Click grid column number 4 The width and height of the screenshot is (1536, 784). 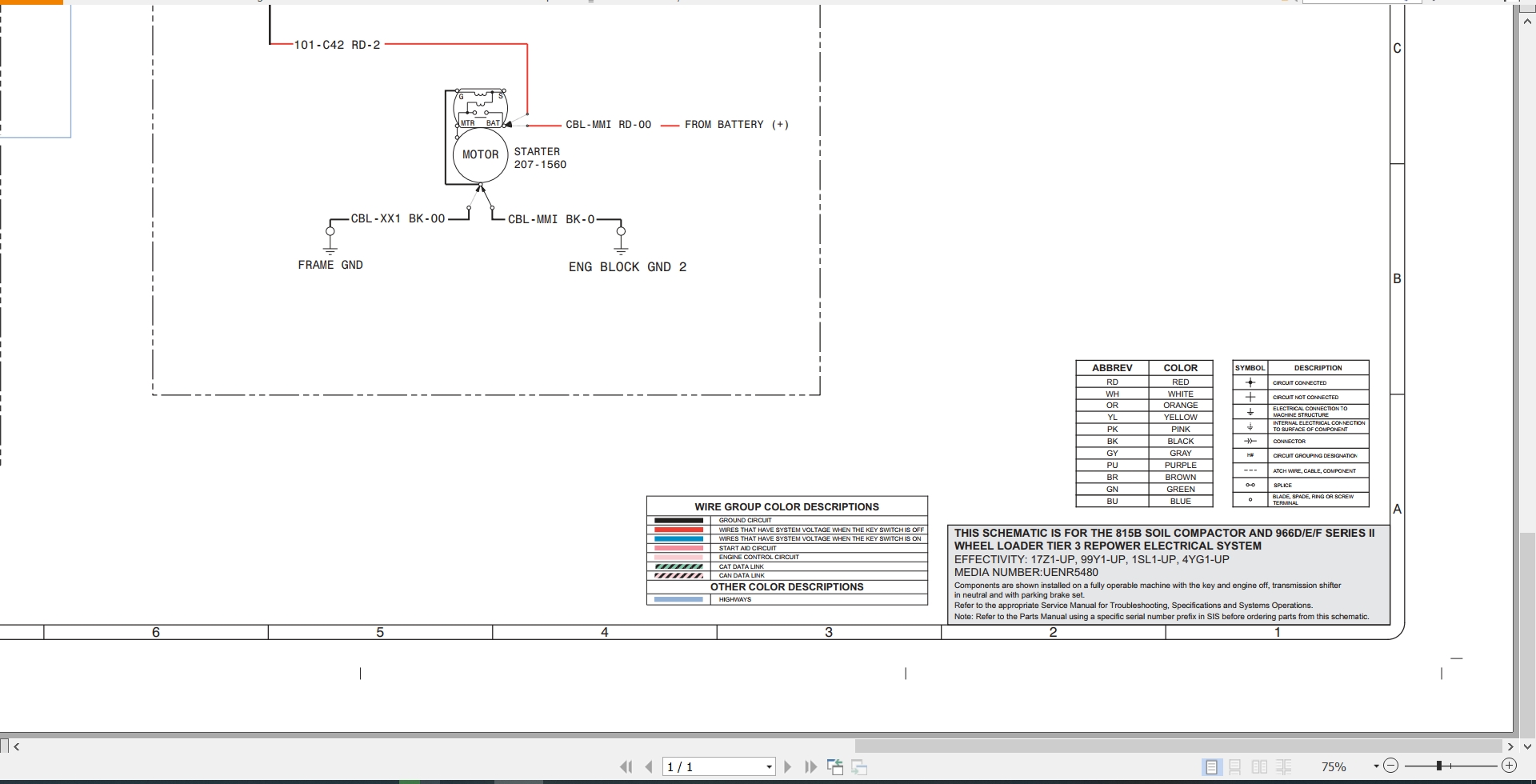tap(605, 632)
